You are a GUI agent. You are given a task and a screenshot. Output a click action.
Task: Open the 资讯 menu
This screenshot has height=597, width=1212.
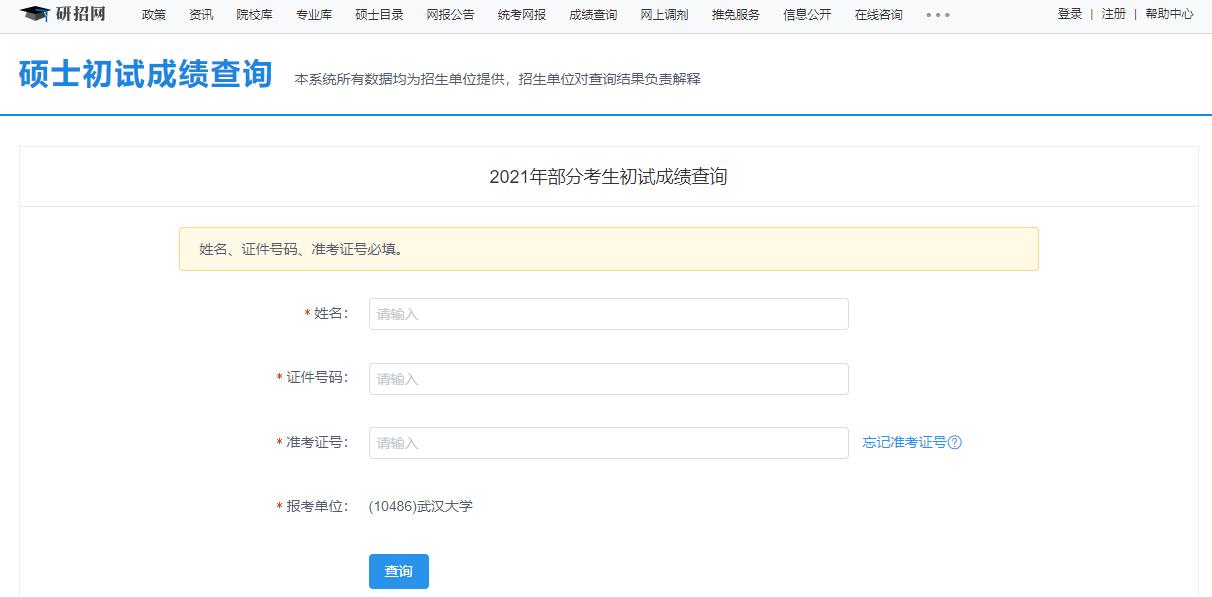201,15
